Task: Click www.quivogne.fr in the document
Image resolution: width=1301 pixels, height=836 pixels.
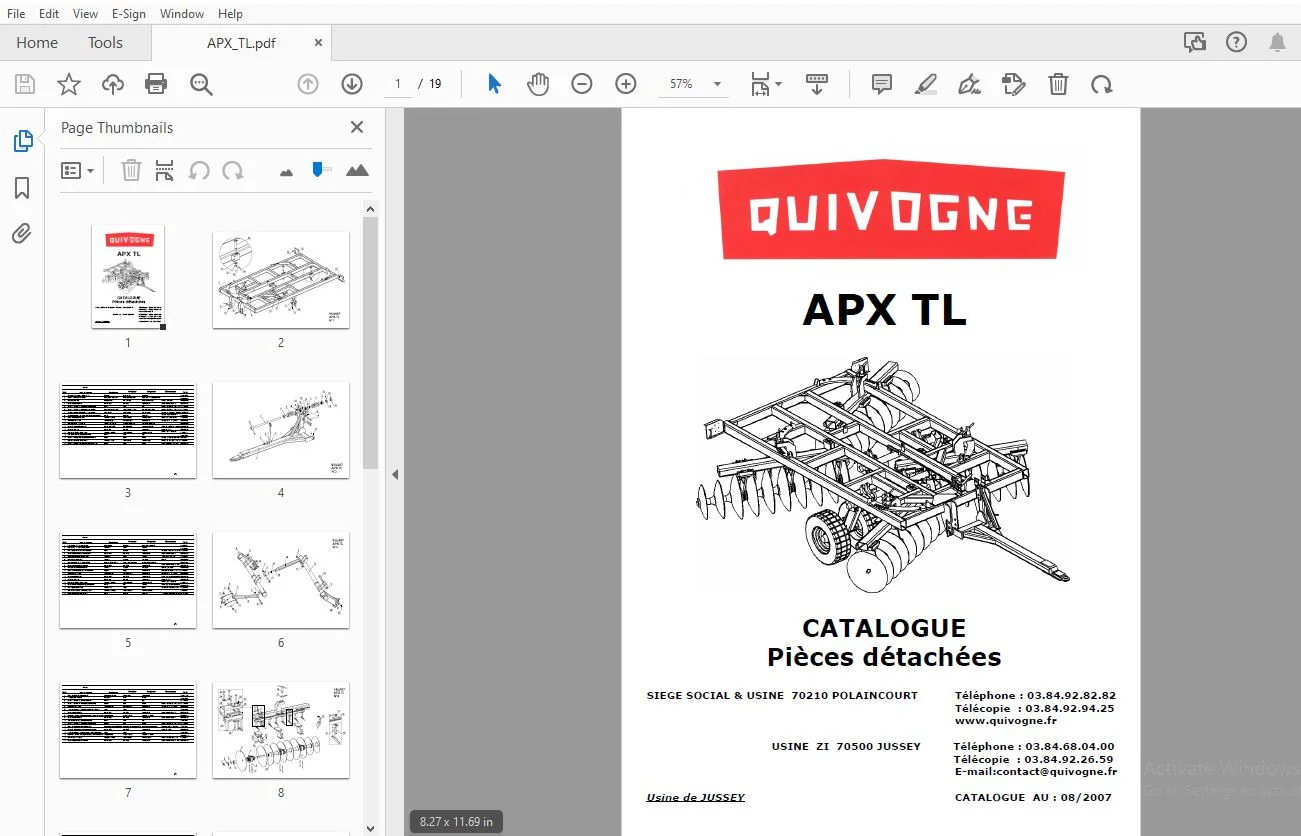Action: point(1005,720)
